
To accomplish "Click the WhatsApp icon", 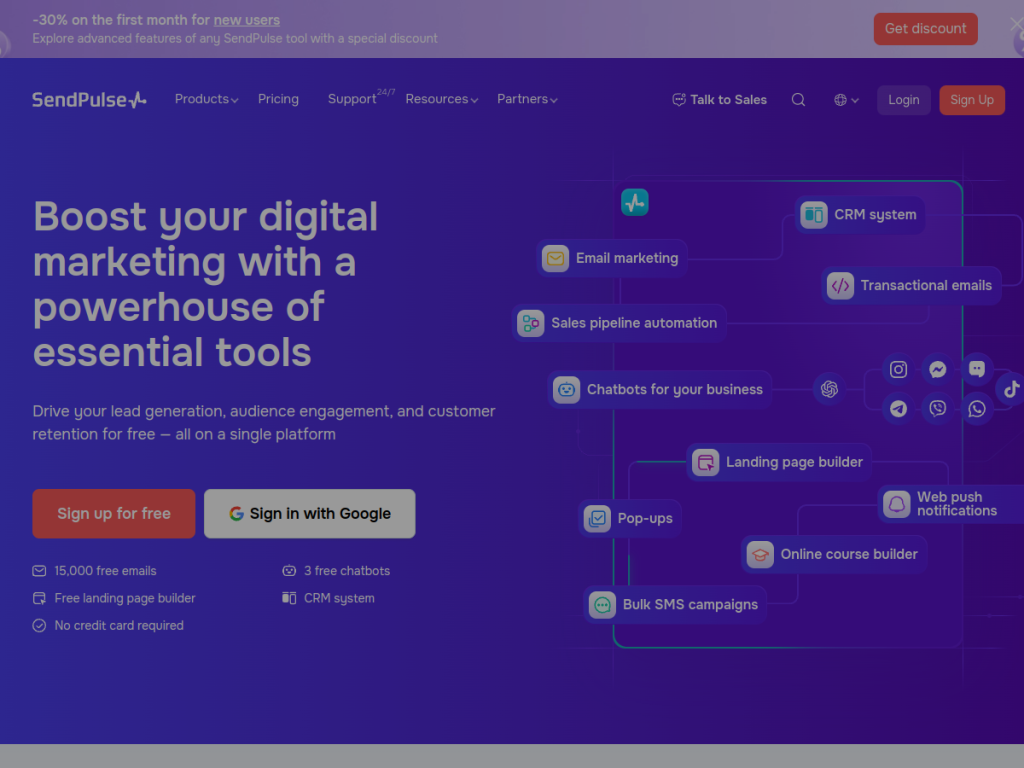I will point(977,409).
